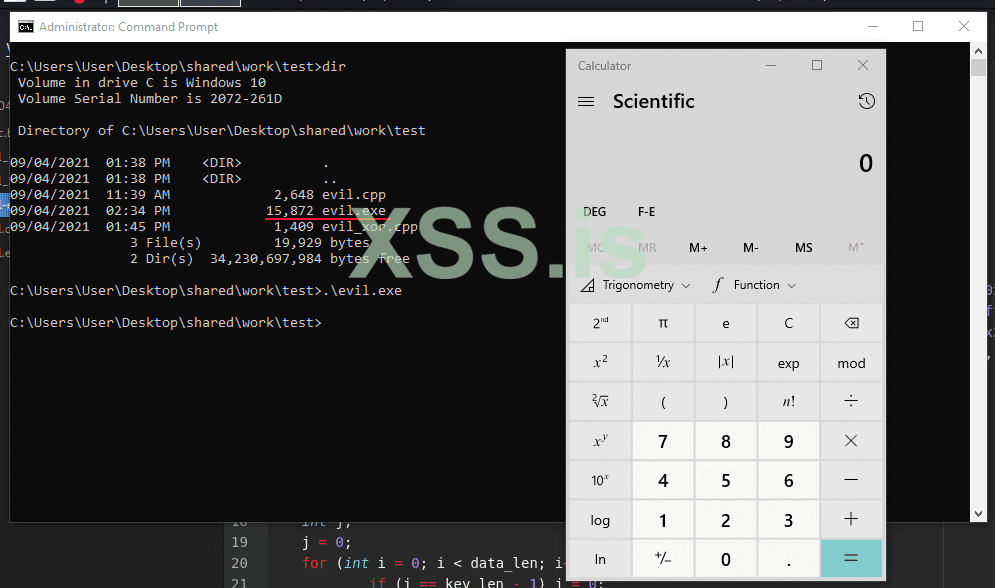Maximize the Command Prompt window
995x588 pixels.
(918, 27)
